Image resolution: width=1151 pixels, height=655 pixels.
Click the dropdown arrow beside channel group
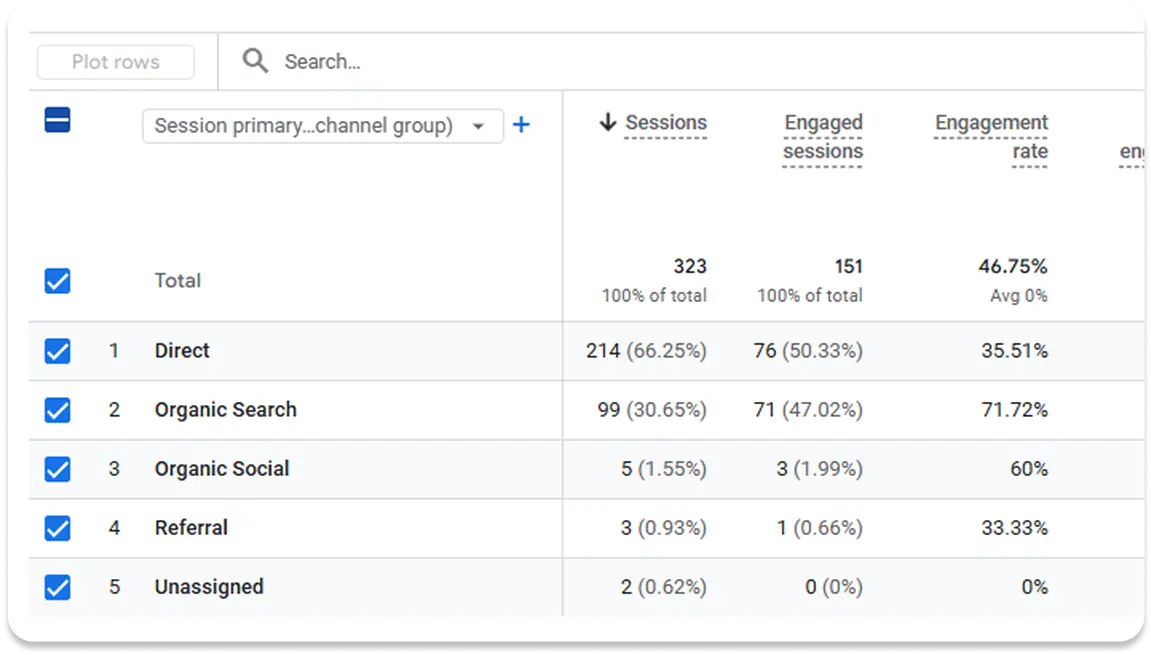coord(479,127)
